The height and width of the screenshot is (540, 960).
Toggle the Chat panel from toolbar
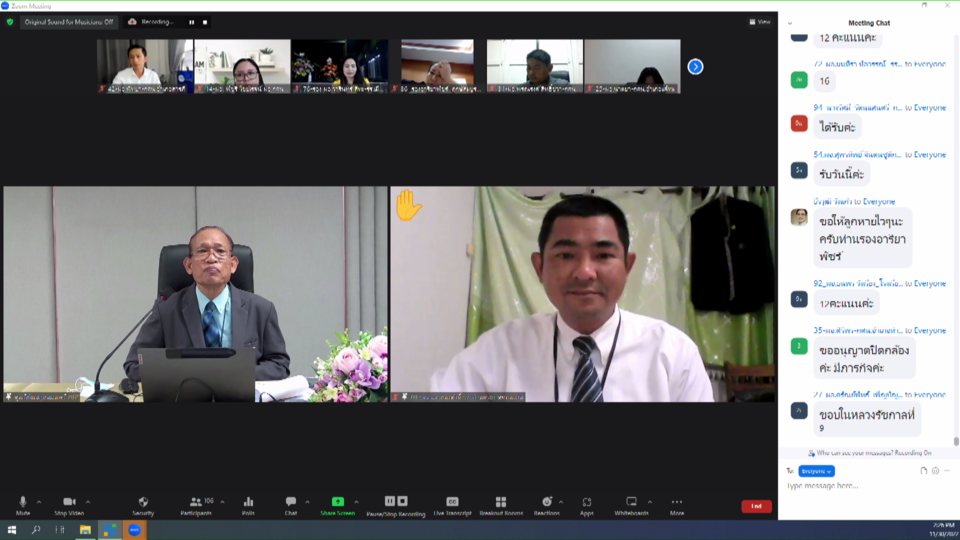(x=291, y=506)
